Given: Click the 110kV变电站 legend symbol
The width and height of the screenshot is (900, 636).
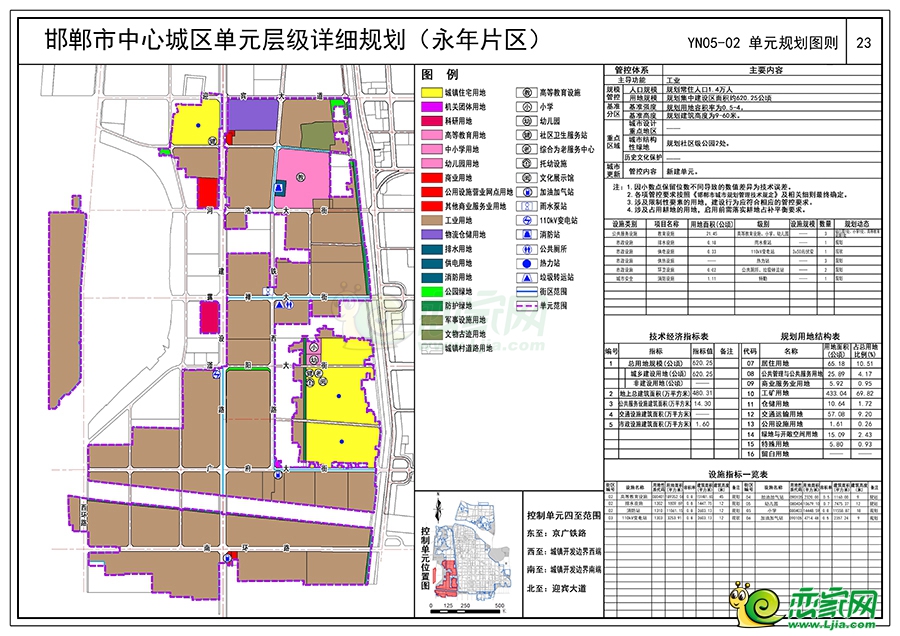Looking at the screenshot, I should [526, 220].
